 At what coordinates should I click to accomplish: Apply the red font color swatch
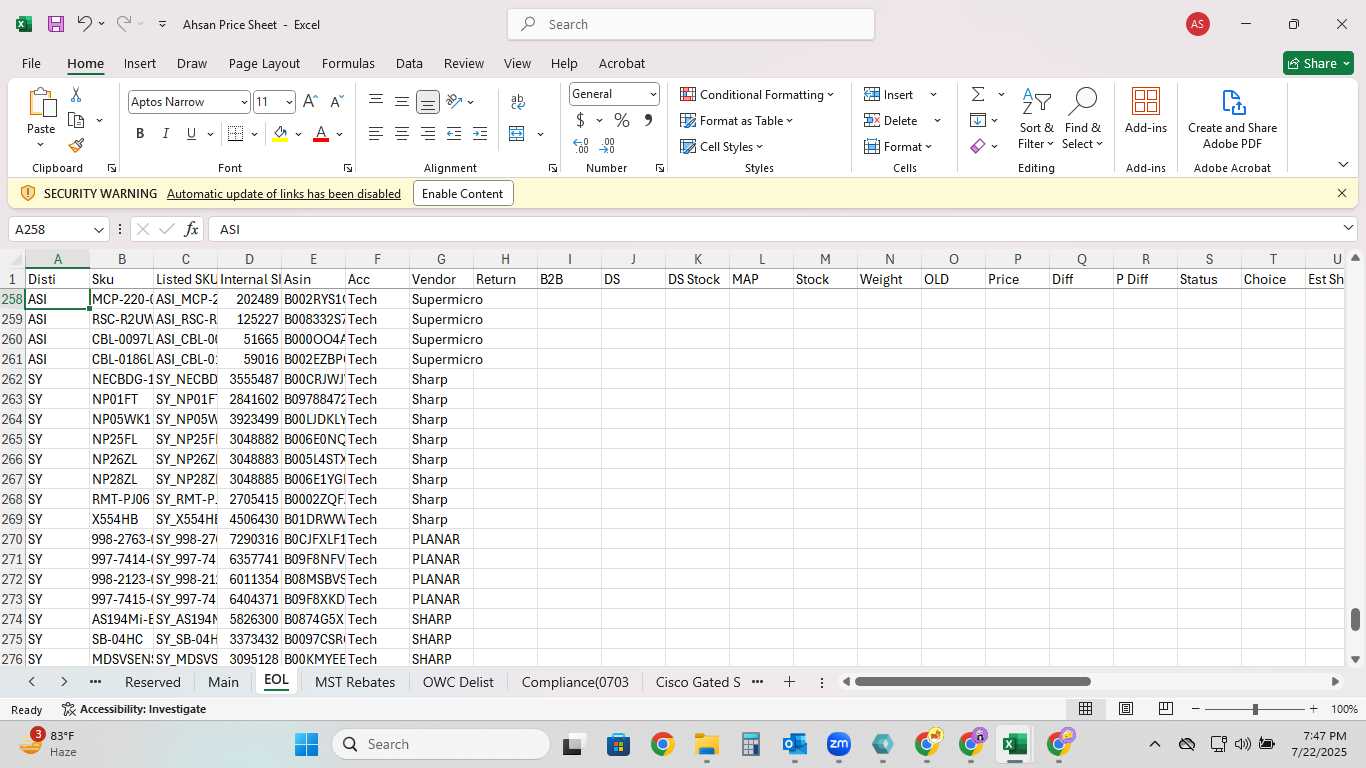pyautogui.click(x=321, y=134)
